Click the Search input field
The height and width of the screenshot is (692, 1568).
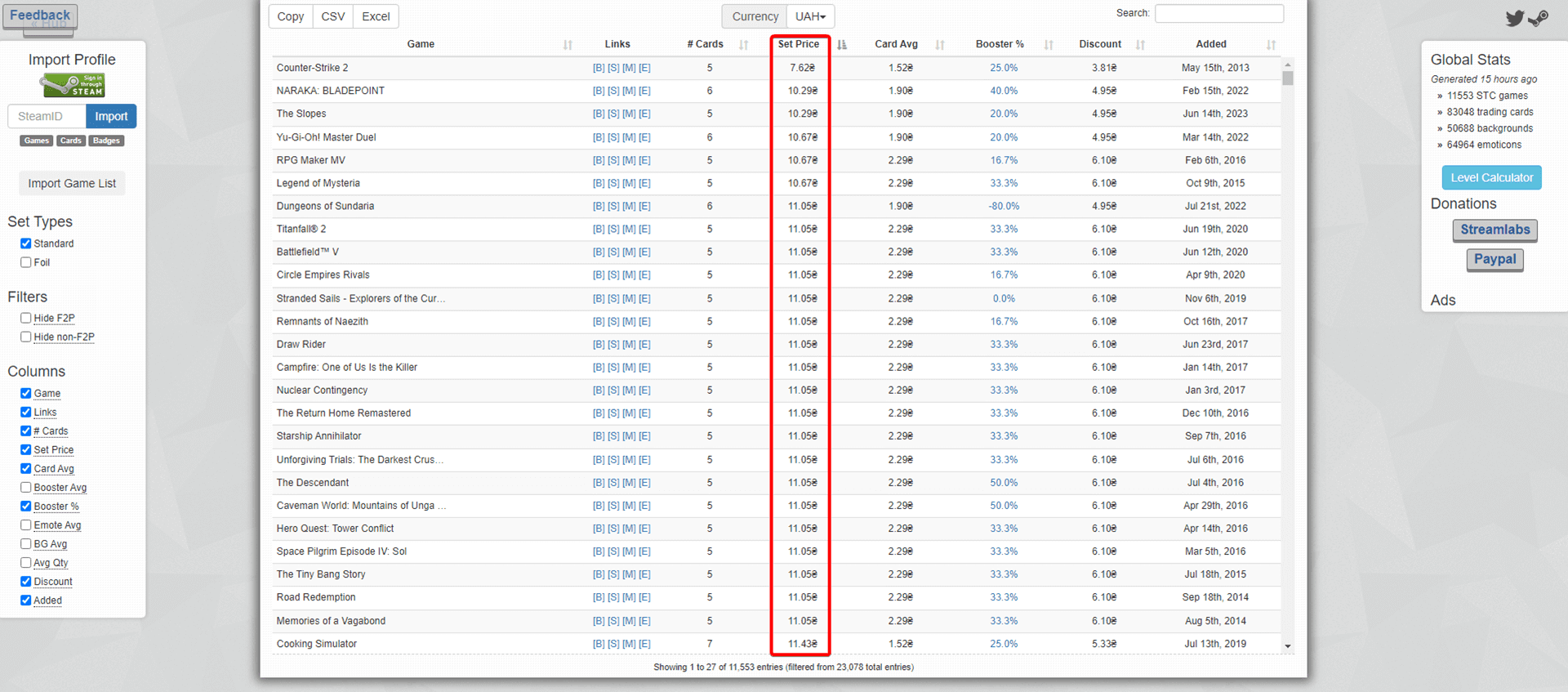(x=1218, y=13)
